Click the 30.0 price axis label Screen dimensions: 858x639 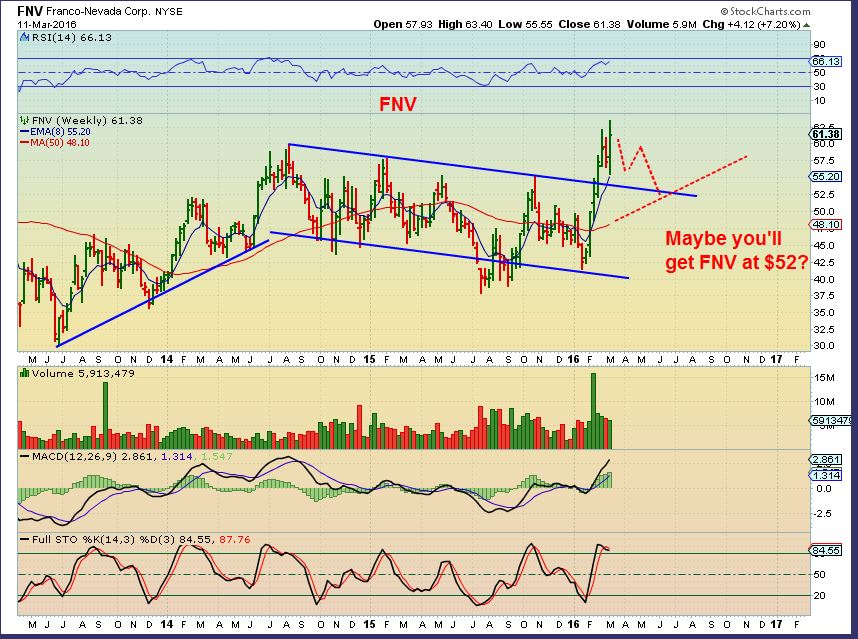[824, 346]
